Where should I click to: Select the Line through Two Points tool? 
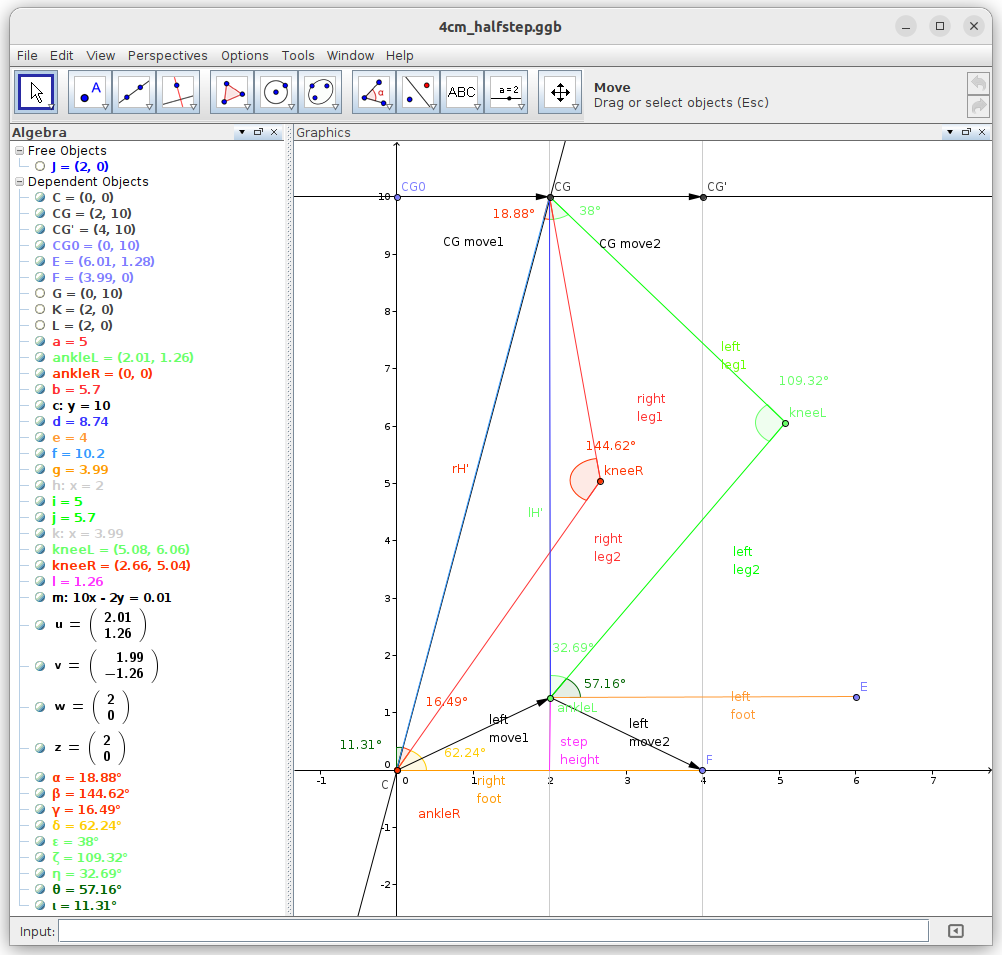pos(134,92)
